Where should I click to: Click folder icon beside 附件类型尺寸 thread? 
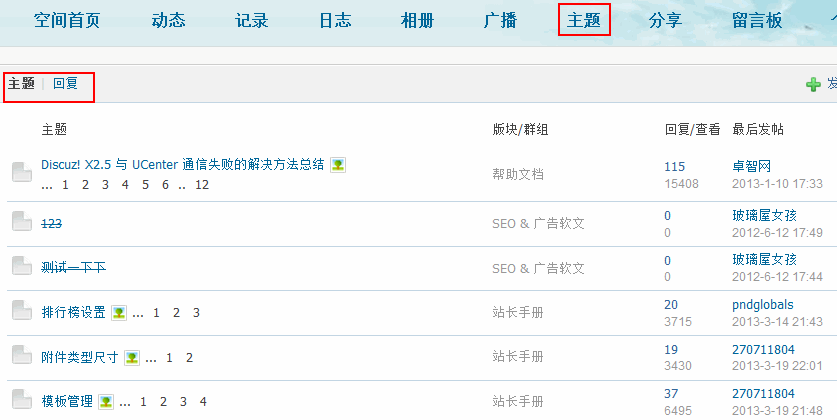pos(21,356)
